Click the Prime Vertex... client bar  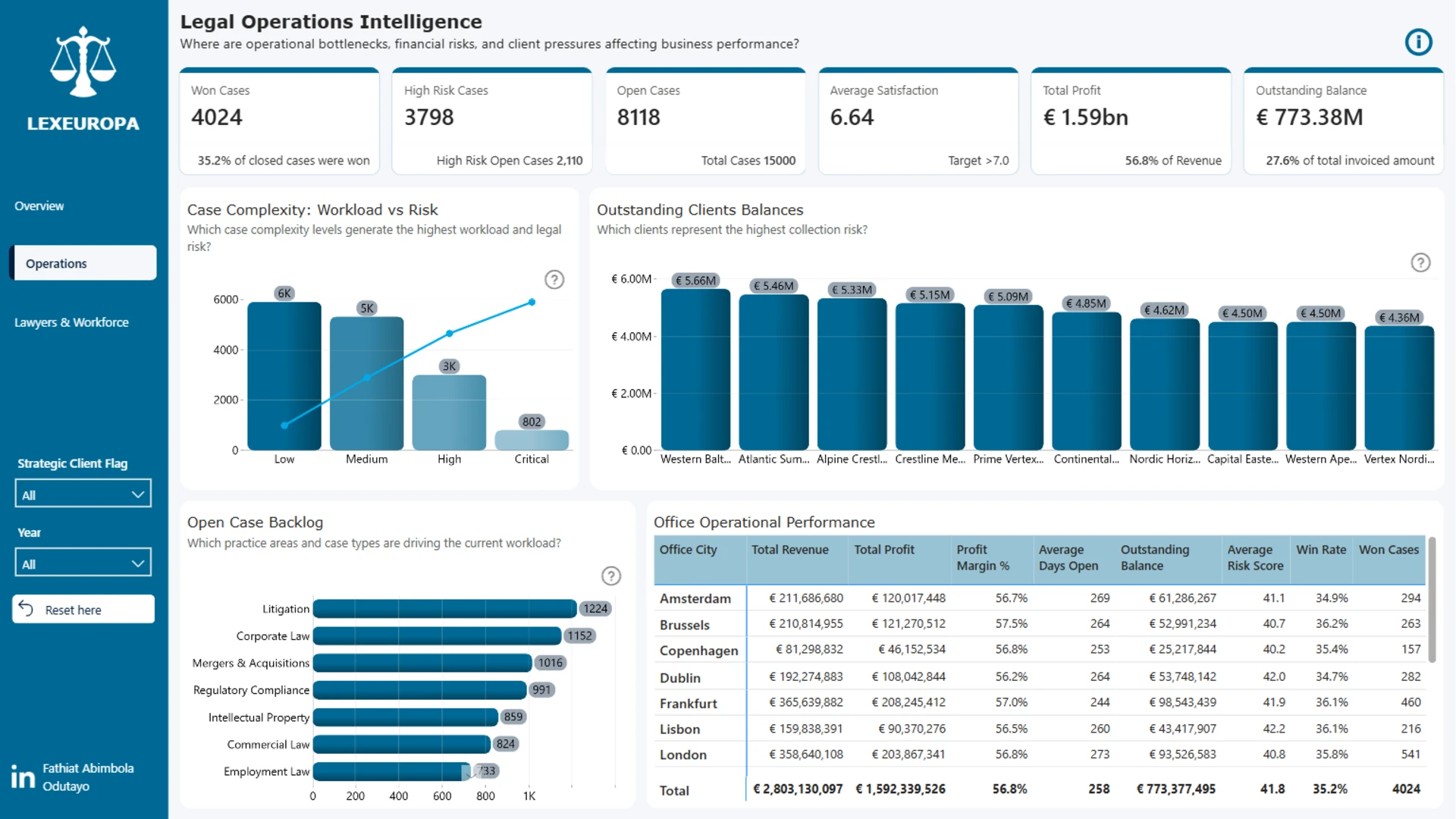tap(1009, 378)
